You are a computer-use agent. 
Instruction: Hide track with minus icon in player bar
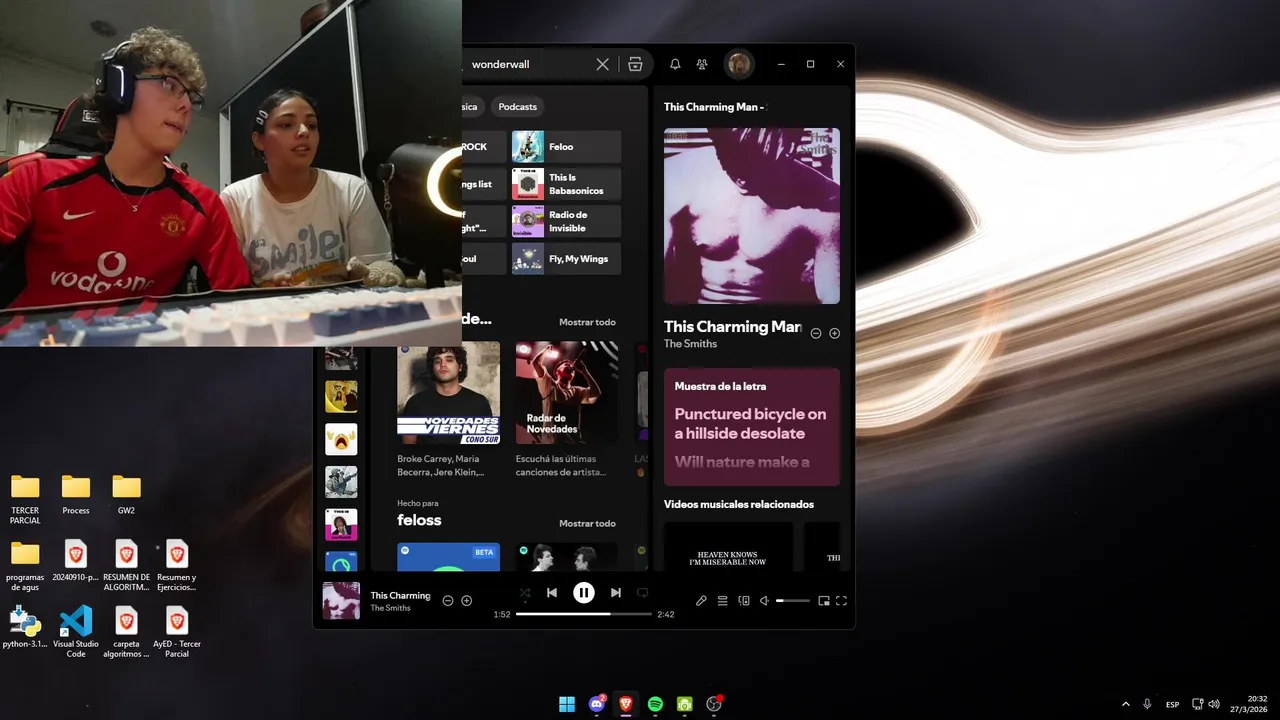click(448, 601)
